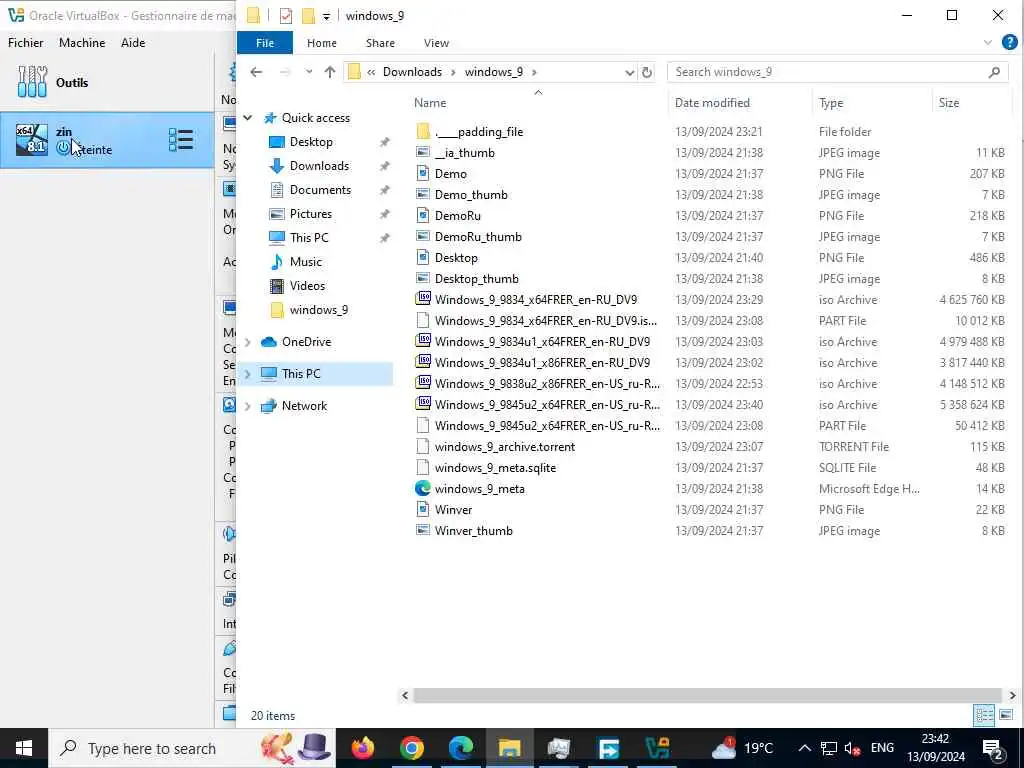Open zin machine list menu icon
This screenshot has height=768, width=1024.
coord(181,140)
